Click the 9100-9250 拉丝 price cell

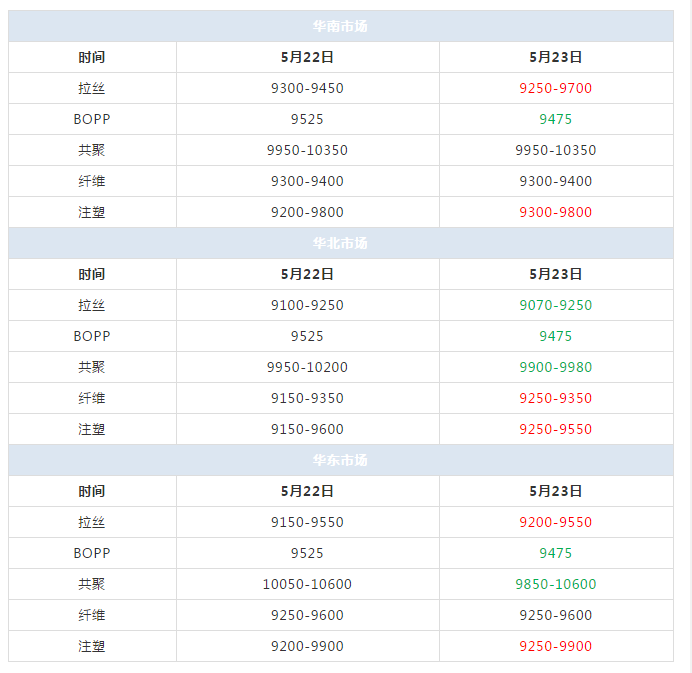[307, 305]
